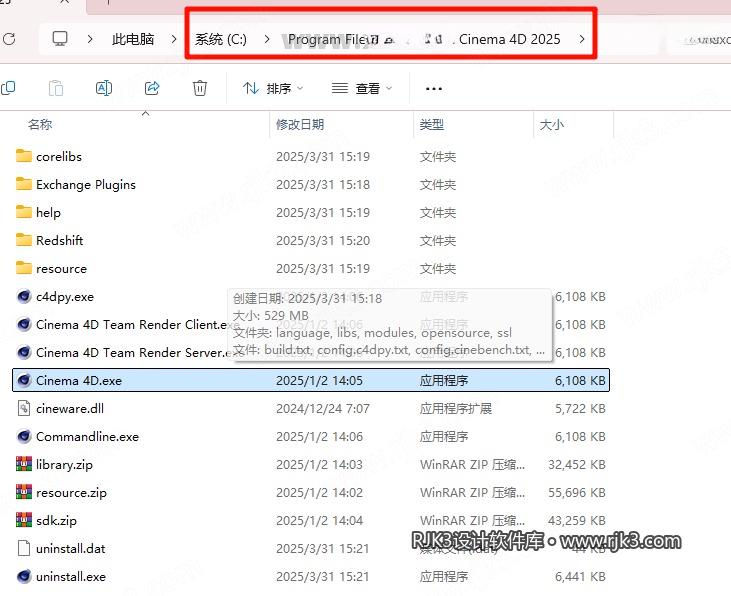
Task: Sort by the 名称 column header
Action: point(40,125)
